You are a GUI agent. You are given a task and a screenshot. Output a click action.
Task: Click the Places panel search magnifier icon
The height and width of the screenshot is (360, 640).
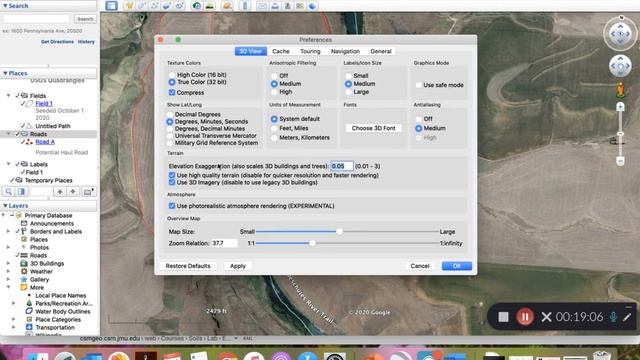tap(8, 191)
